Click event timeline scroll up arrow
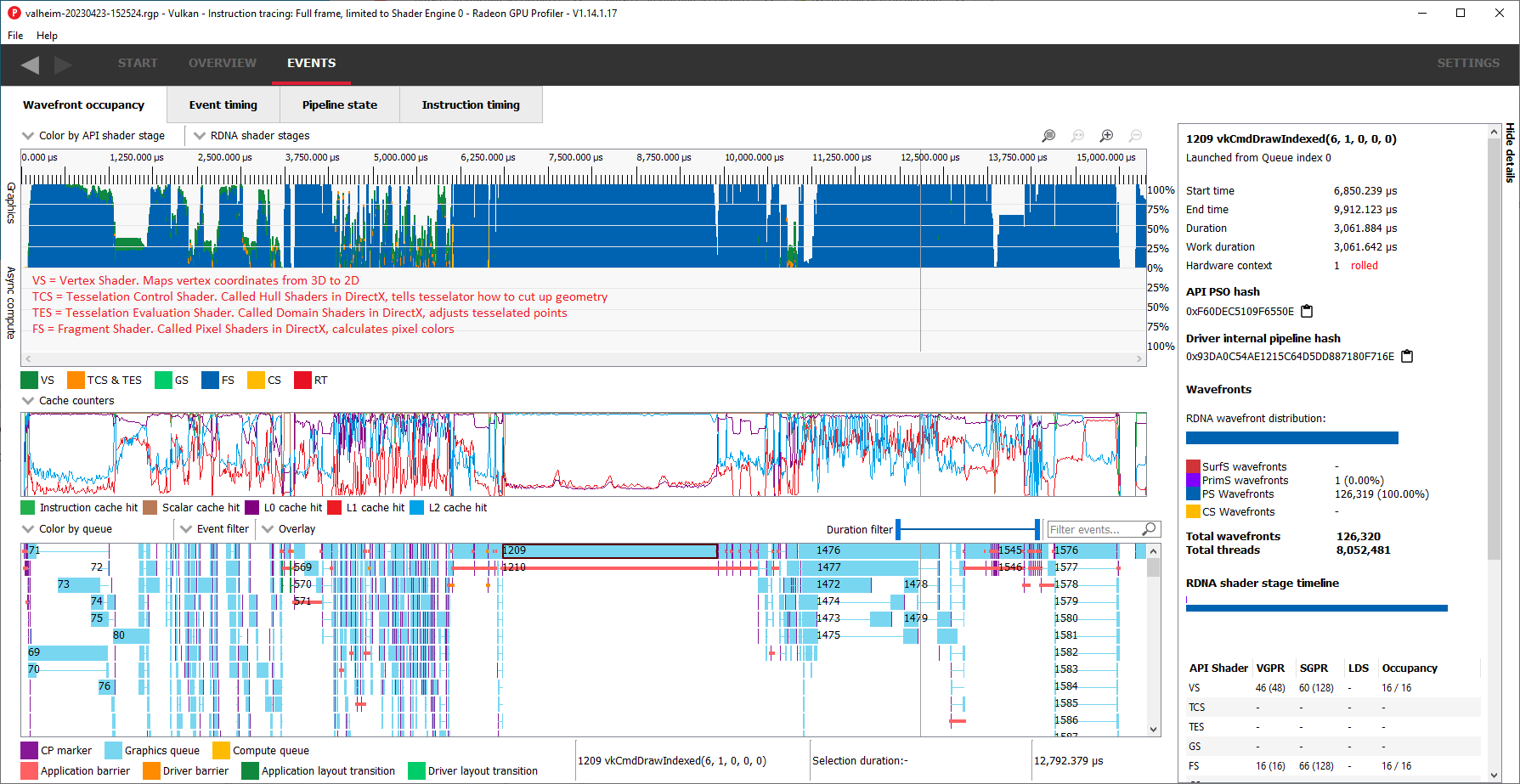Image resolution: width=1520 pixels, height=784 pixels. [1154, 551]
